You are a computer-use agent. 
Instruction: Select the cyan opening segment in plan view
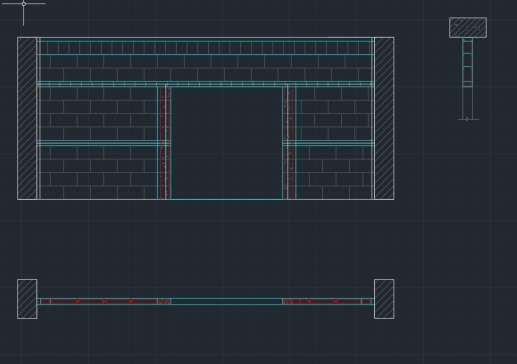[x=227, y=302]
